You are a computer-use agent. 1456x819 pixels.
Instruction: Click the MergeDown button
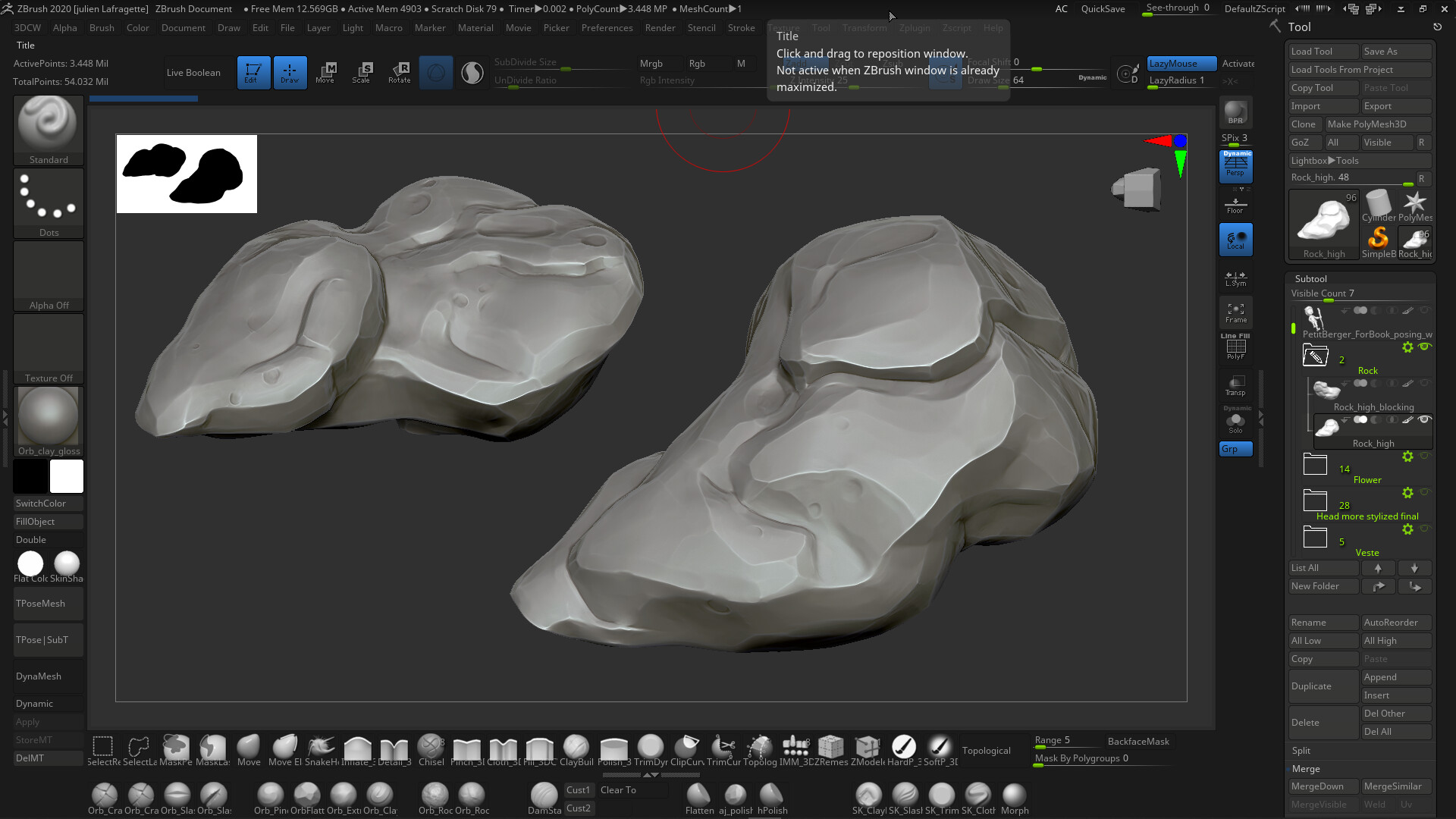pyautogui.click(x=1323, y=786)
